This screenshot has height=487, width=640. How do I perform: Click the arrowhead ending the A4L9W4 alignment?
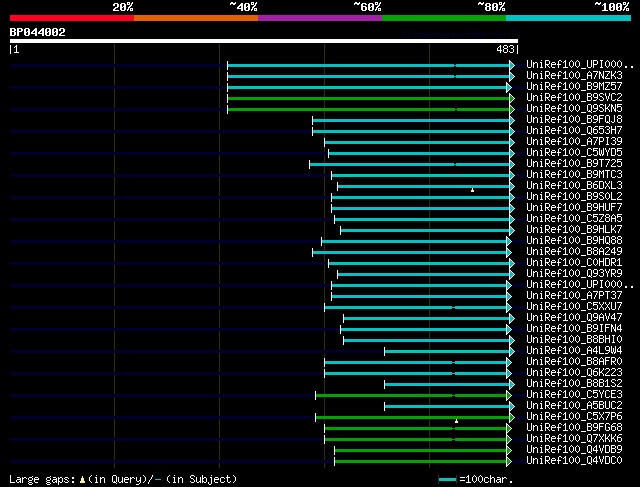(512, 351)
